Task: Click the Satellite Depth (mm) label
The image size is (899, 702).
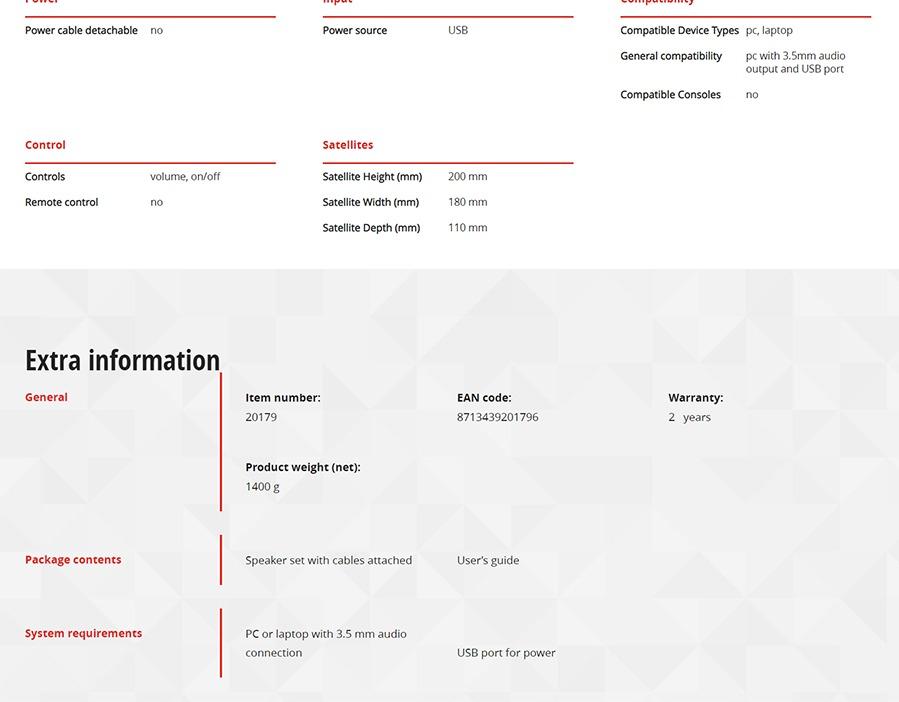Action: pos(371,228)
